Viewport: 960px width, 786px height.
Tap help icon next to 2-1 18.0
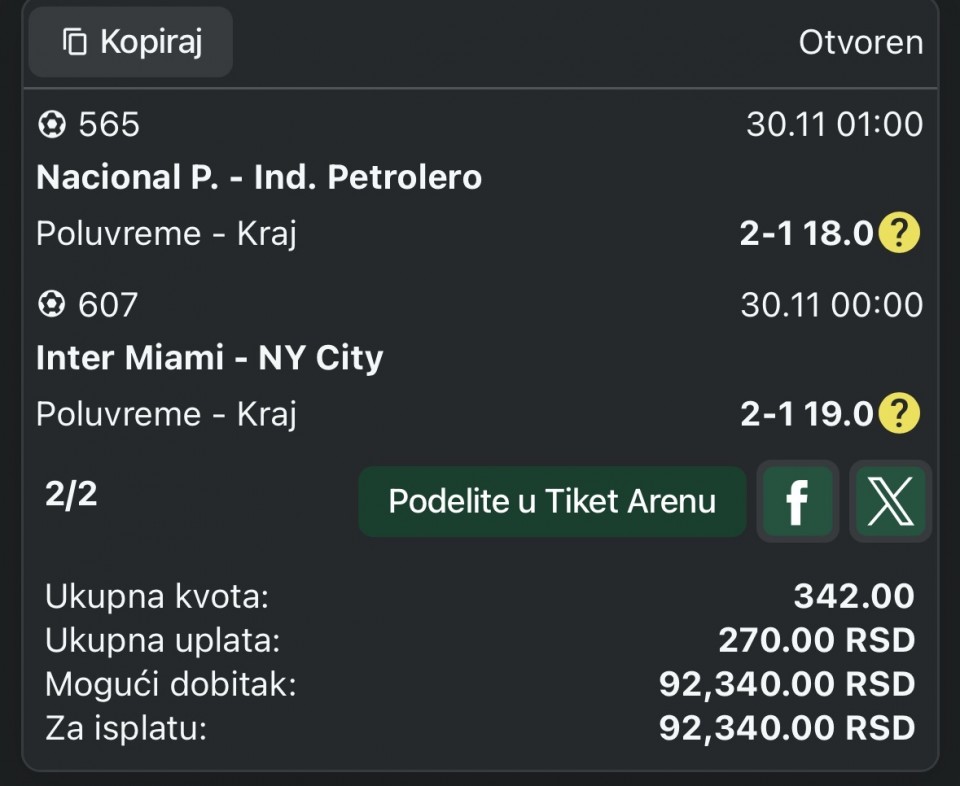coord(899,233)
